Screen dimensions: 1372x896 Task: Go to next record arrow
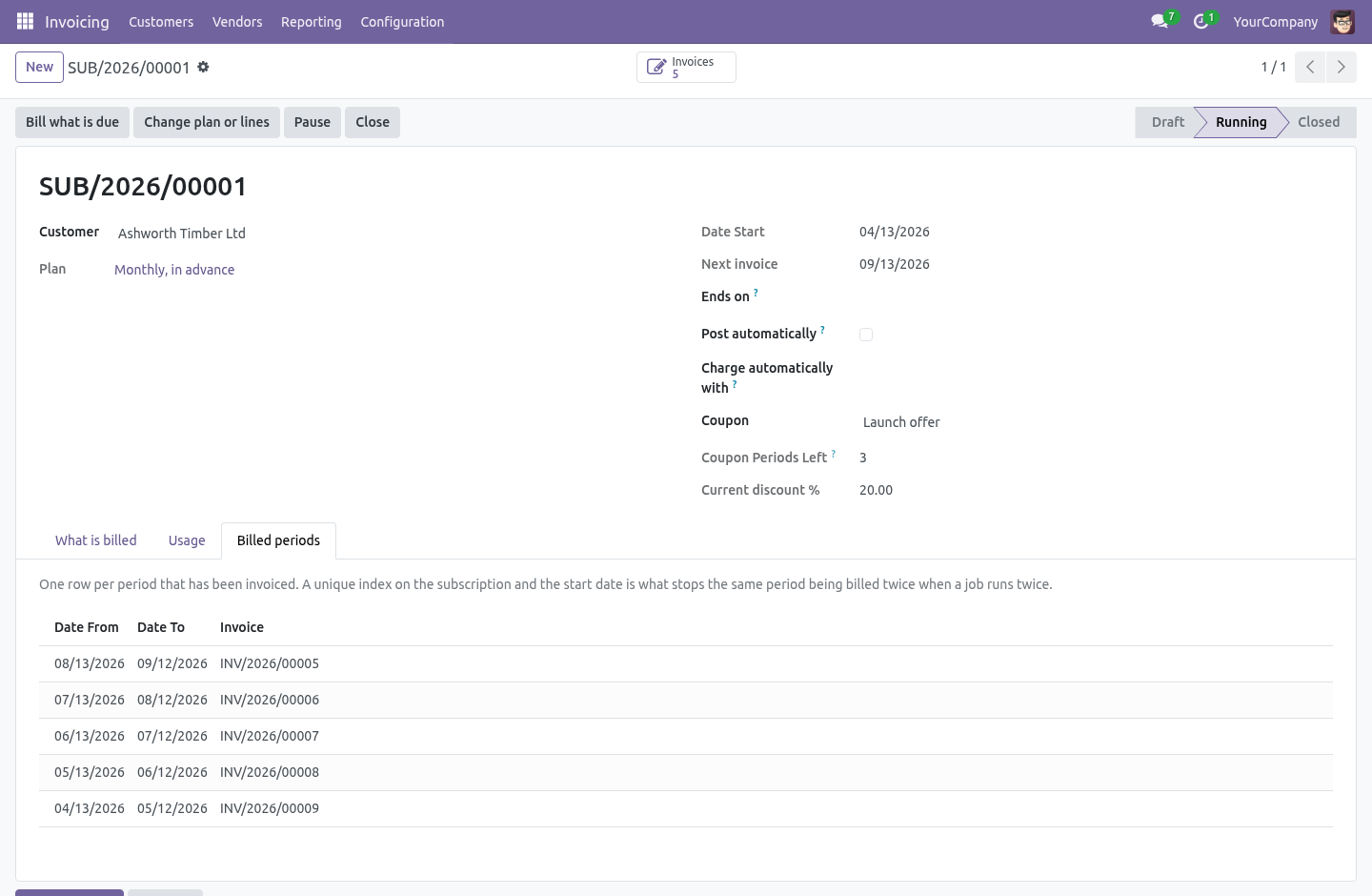click(x=1341, y=67)
